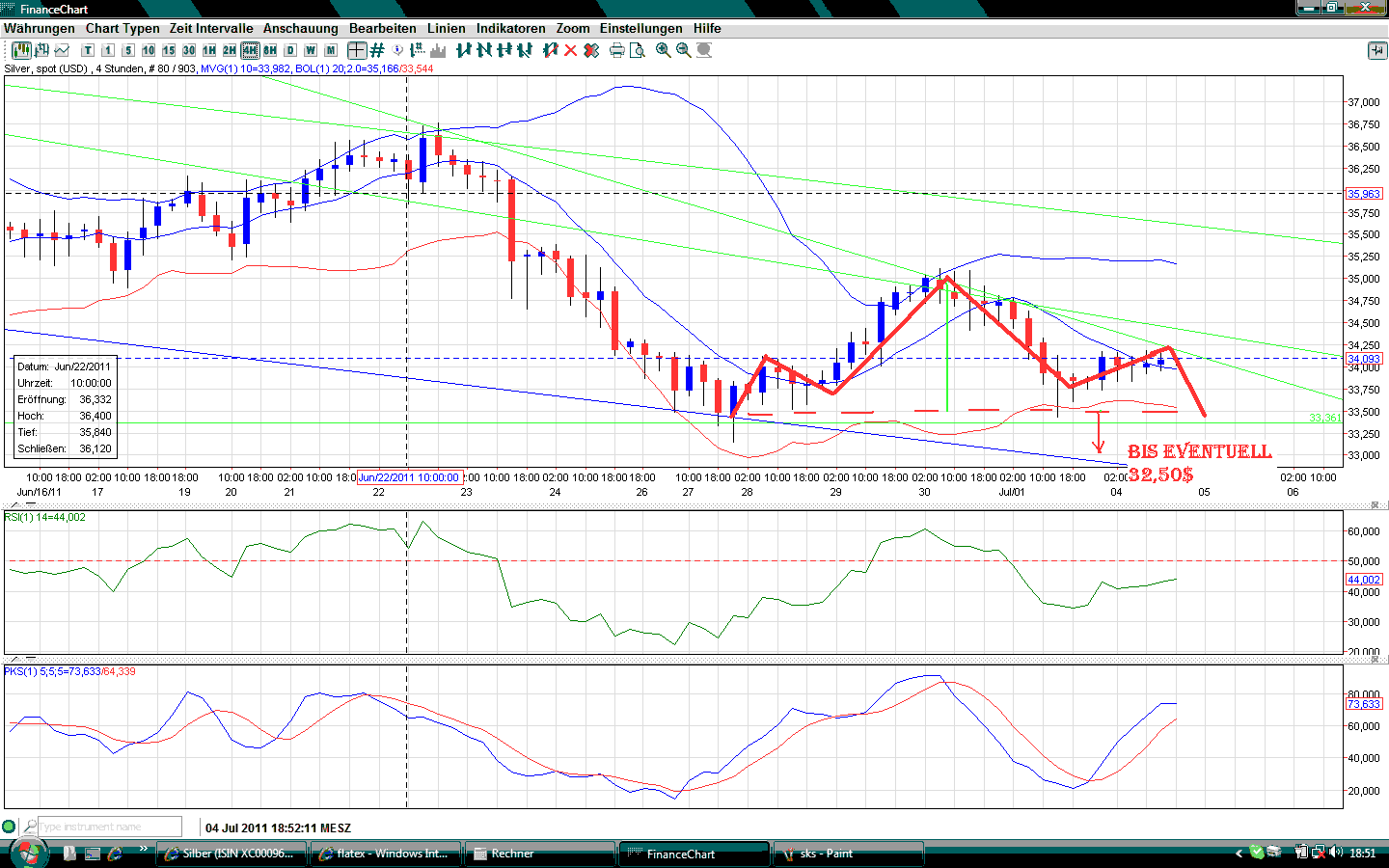Click the RSI(1) 14 indicator label
Screen dimensions: 1389x868
point(44,517)
